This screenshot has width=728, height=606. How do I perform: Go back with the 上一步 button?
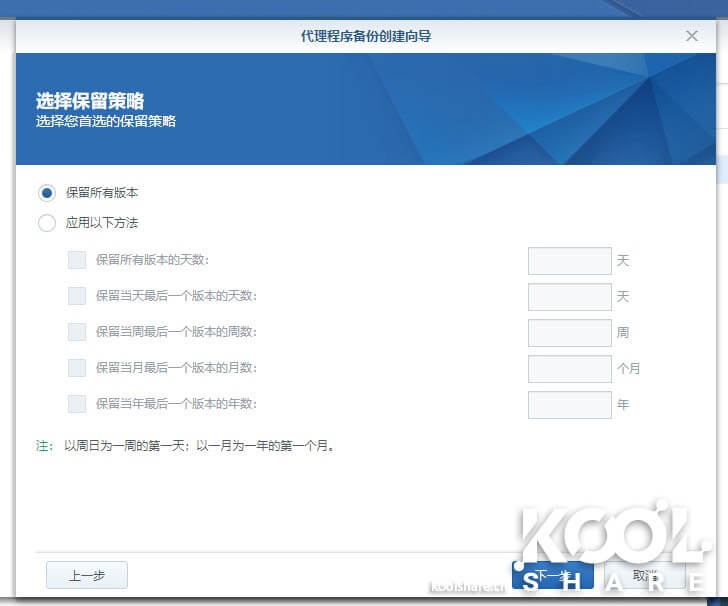click(x=87, y=575)
